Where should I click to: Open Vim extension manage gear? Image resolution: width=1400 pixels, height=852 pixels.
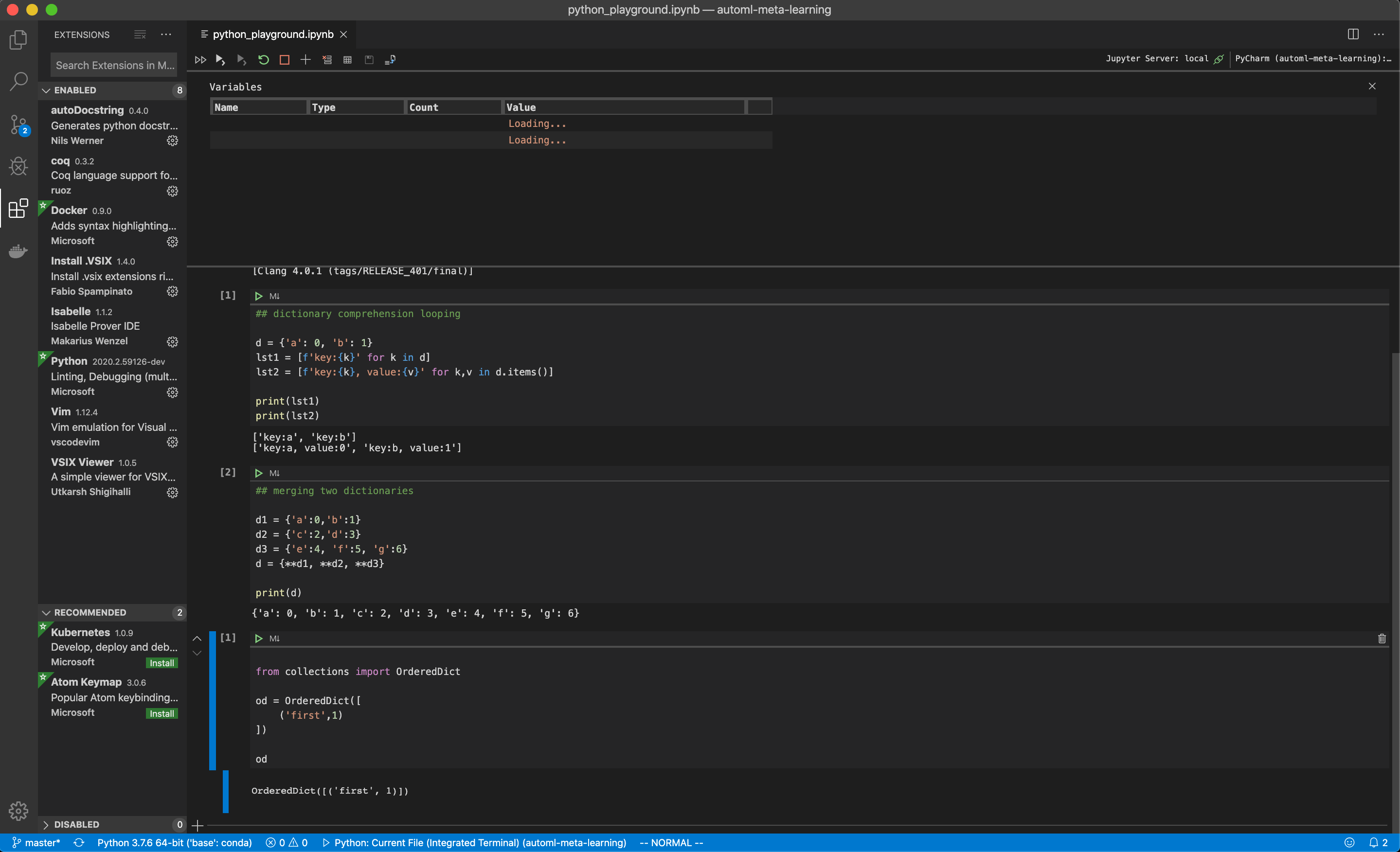[x=172, y=442]
